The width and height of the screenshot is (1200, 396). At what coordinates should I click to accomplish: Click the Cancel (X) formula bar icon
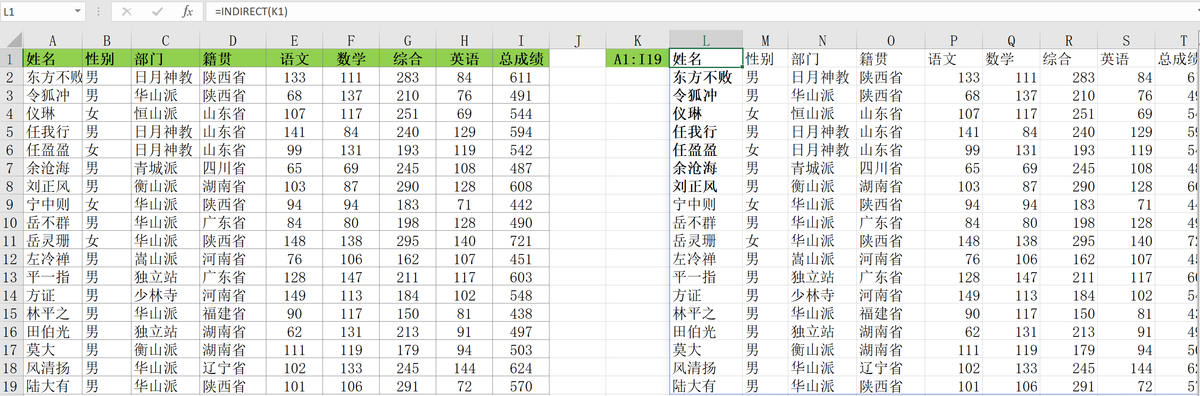click(126, 12)
